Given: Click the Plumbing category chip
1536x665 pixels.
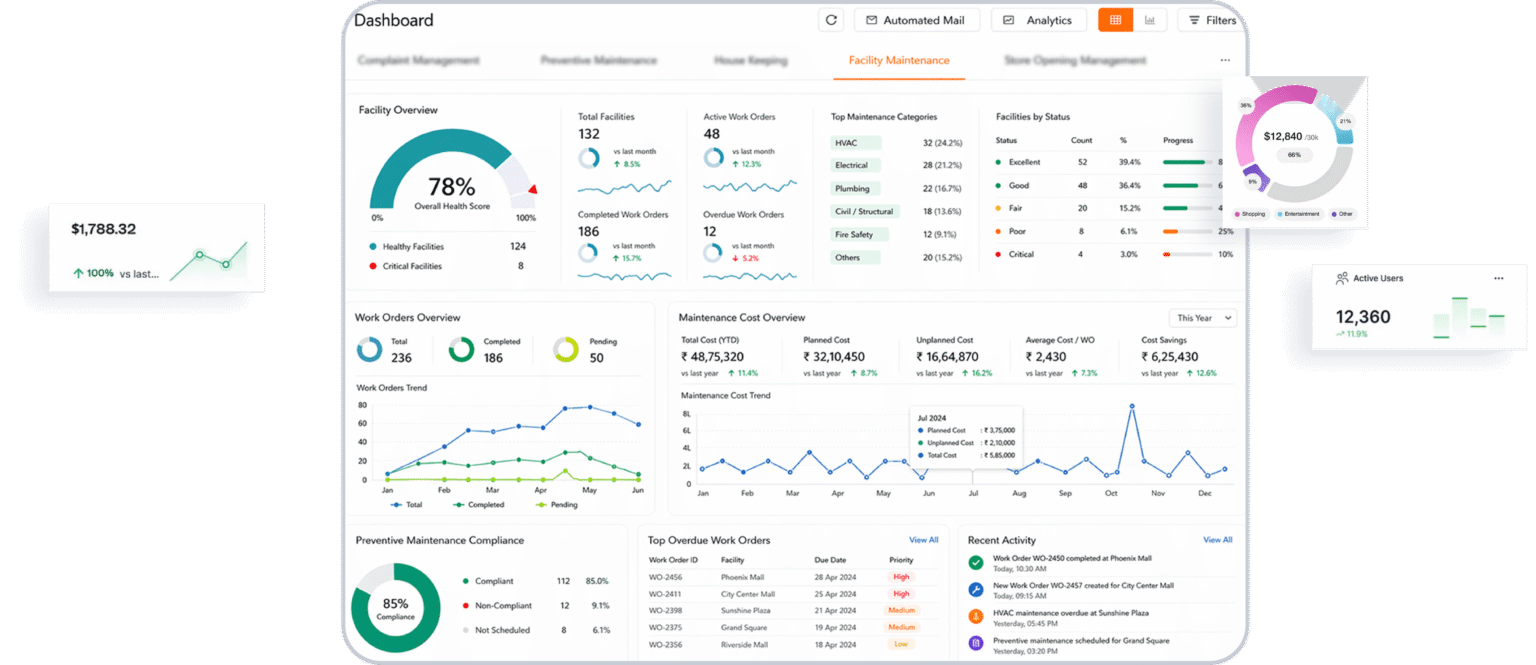Looking at the screenshot, I should point(856,189).
